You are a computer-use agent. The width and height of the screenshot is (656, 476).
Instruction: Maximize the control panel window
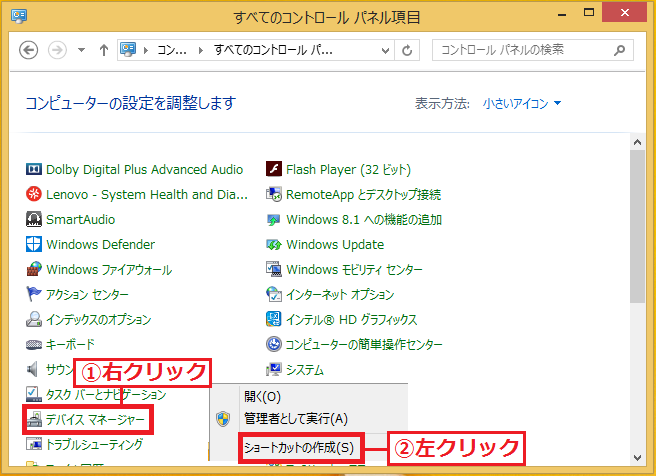589,13
